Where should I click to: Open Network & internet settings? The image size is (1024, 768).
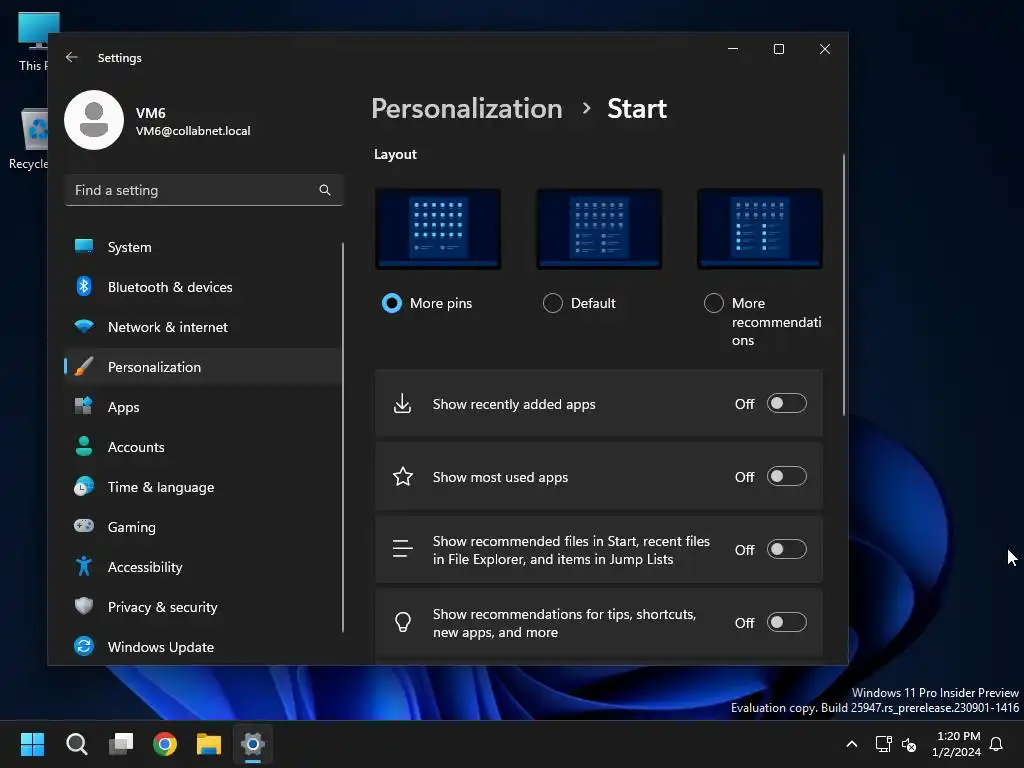point(203,327)
